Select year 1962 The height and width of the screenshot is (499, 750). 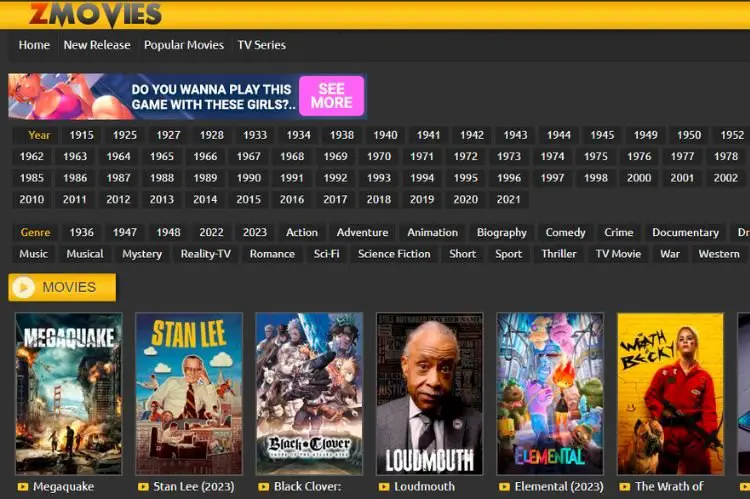pyautogui.click(x=32, y=156)
